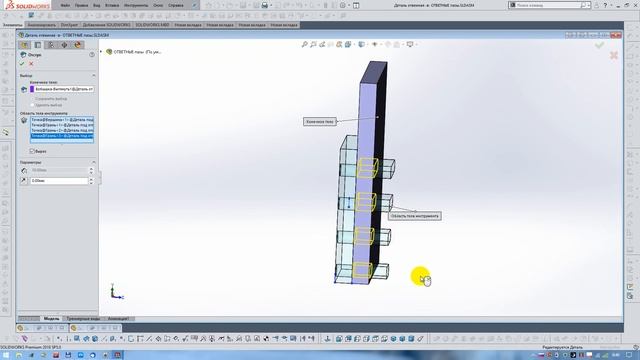Click the Previous View icon
Viewport: 640px width, 360px height.
click(x=322, y=44)
